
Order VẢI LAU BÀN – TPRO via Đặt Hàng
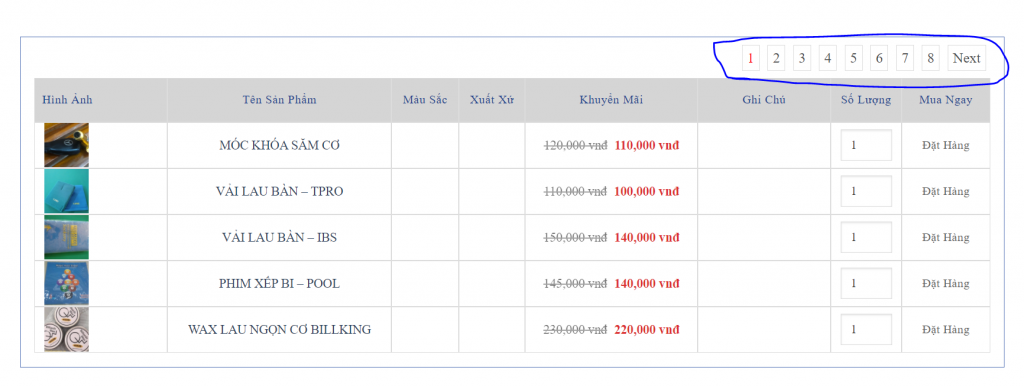pyautogui.click(x=946, y=191)
